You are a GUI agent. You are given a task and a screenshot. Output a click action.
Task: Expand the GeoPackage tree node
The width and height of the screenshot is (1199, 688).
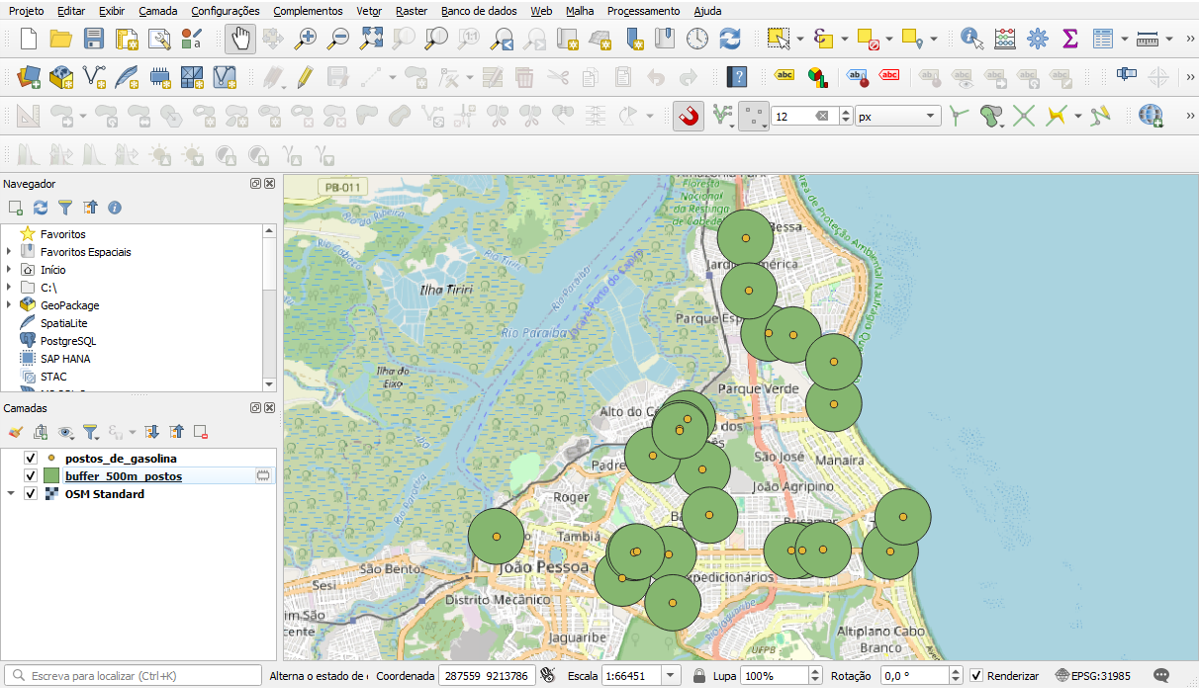click(x=9, y=305)
